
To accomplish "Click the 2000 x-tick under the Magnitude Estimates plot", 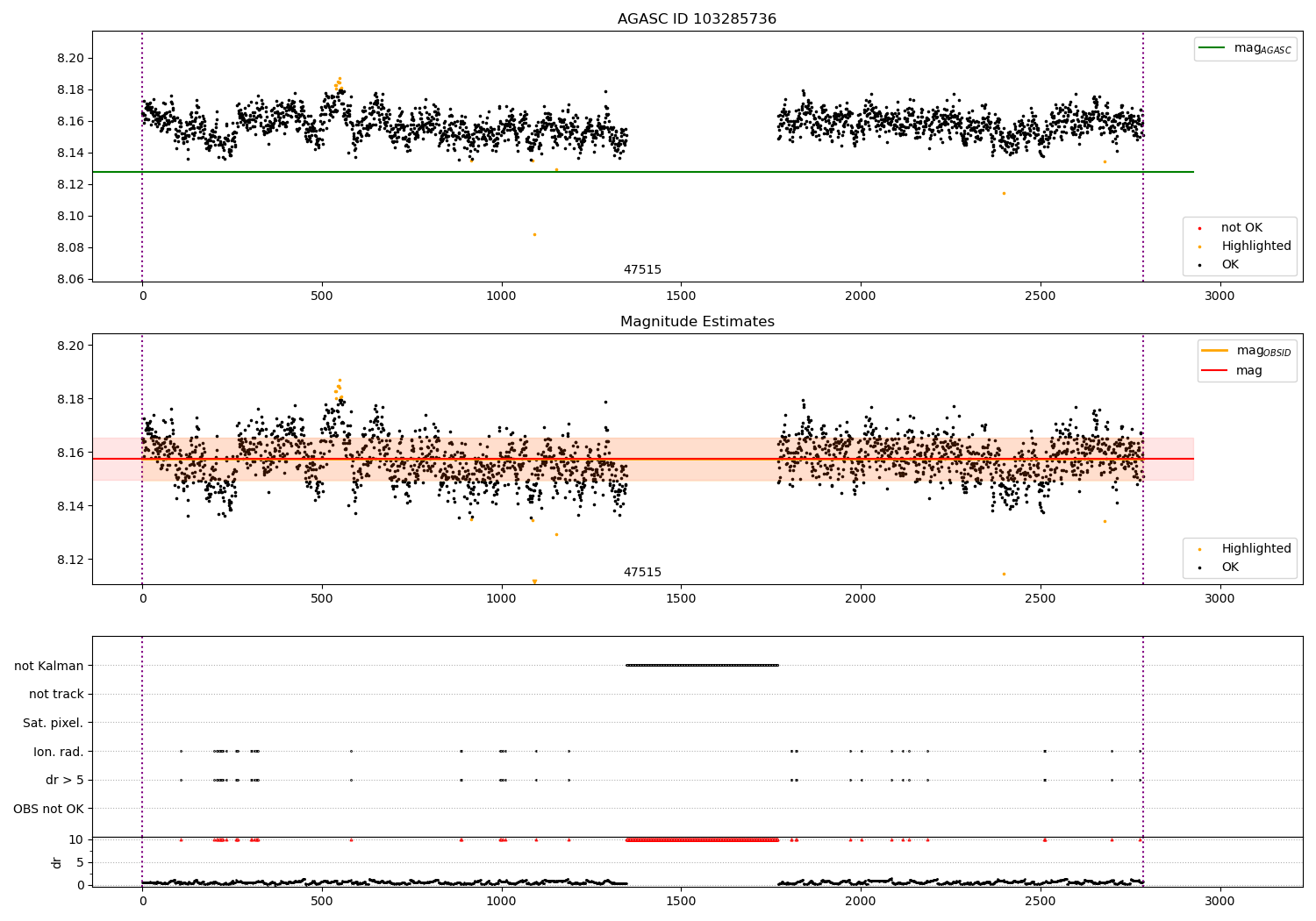I will pos(861,599).
